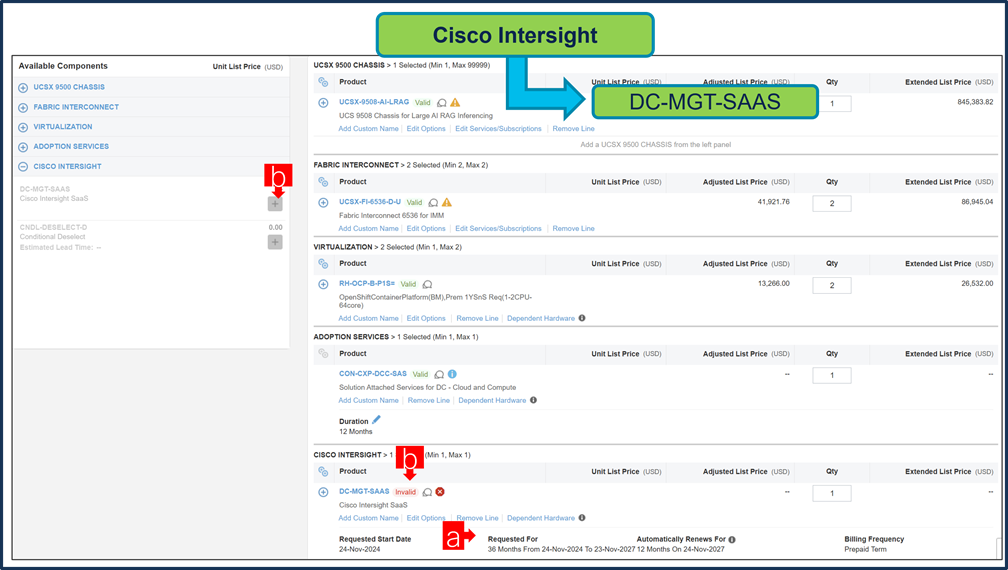Click Qty field for DC-MGT-SAAS
The width and height of the screenshot is (1008, 570).
point(832,494)
